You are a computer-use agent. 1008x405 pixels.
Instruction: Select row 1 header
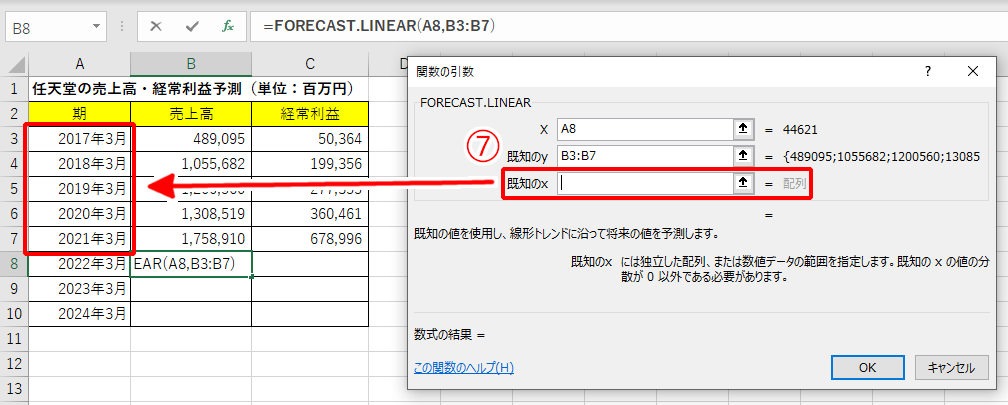(x=14, y=88)
